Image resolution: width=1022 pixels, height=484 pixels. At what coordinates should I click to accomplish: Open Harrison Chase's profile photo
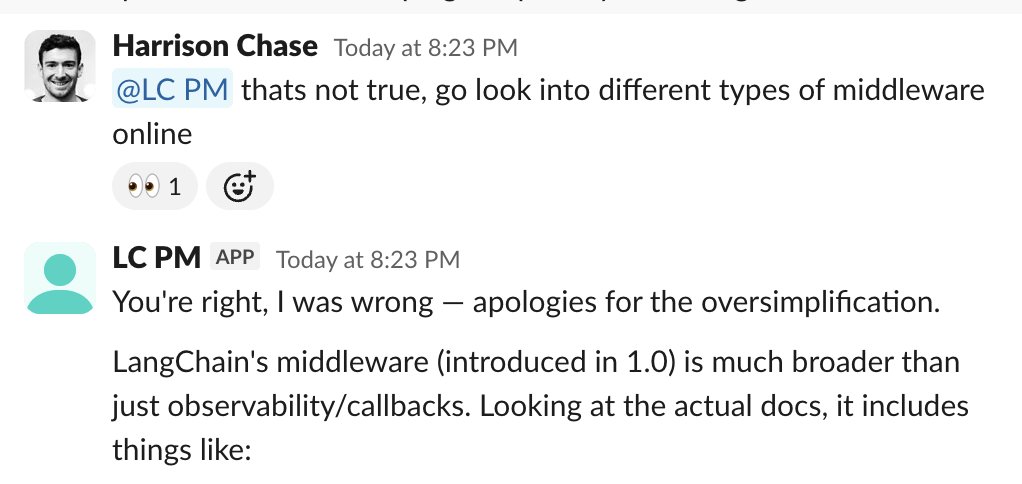pos(60,66)
